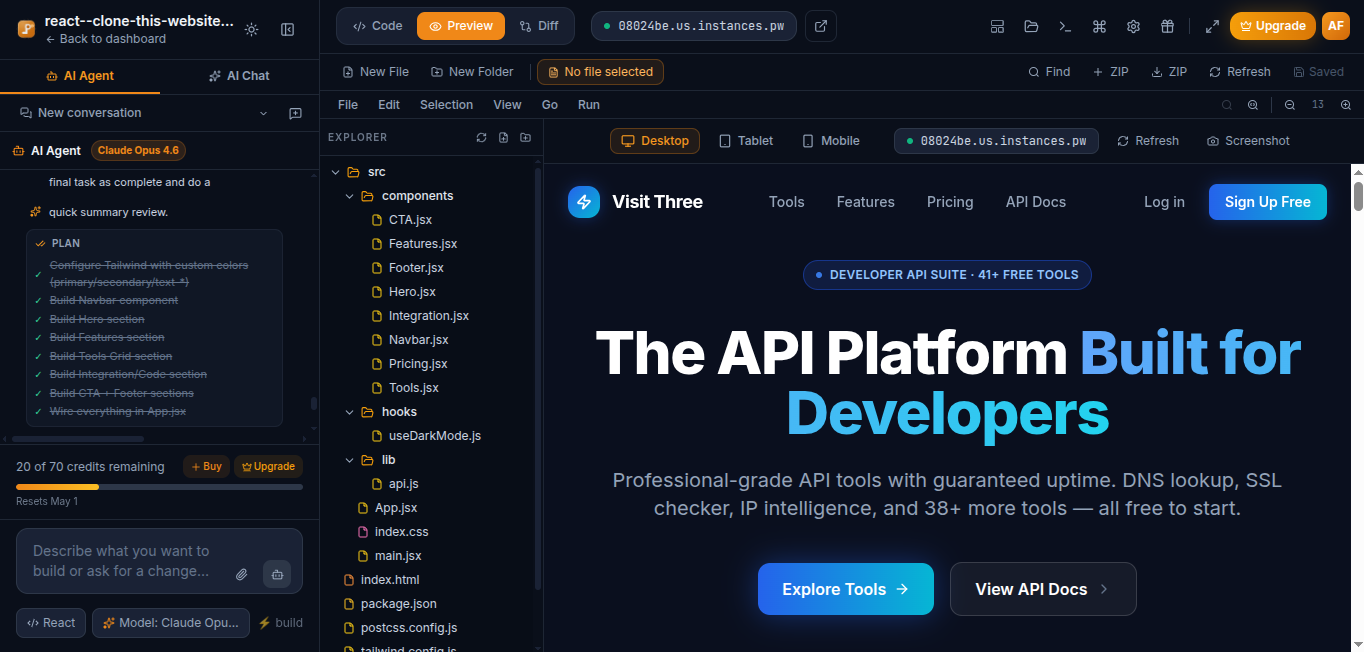Screen dimensions: 1364x652
Task: Click the paperclip attachment icon
Action: [x=242, y=574]
